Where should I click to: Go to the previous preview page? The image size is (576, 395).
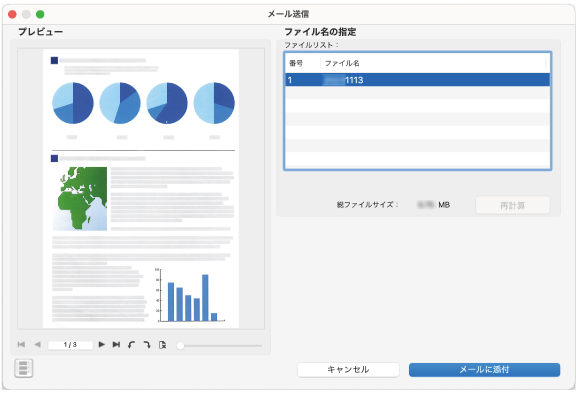[x=37, y=345]
